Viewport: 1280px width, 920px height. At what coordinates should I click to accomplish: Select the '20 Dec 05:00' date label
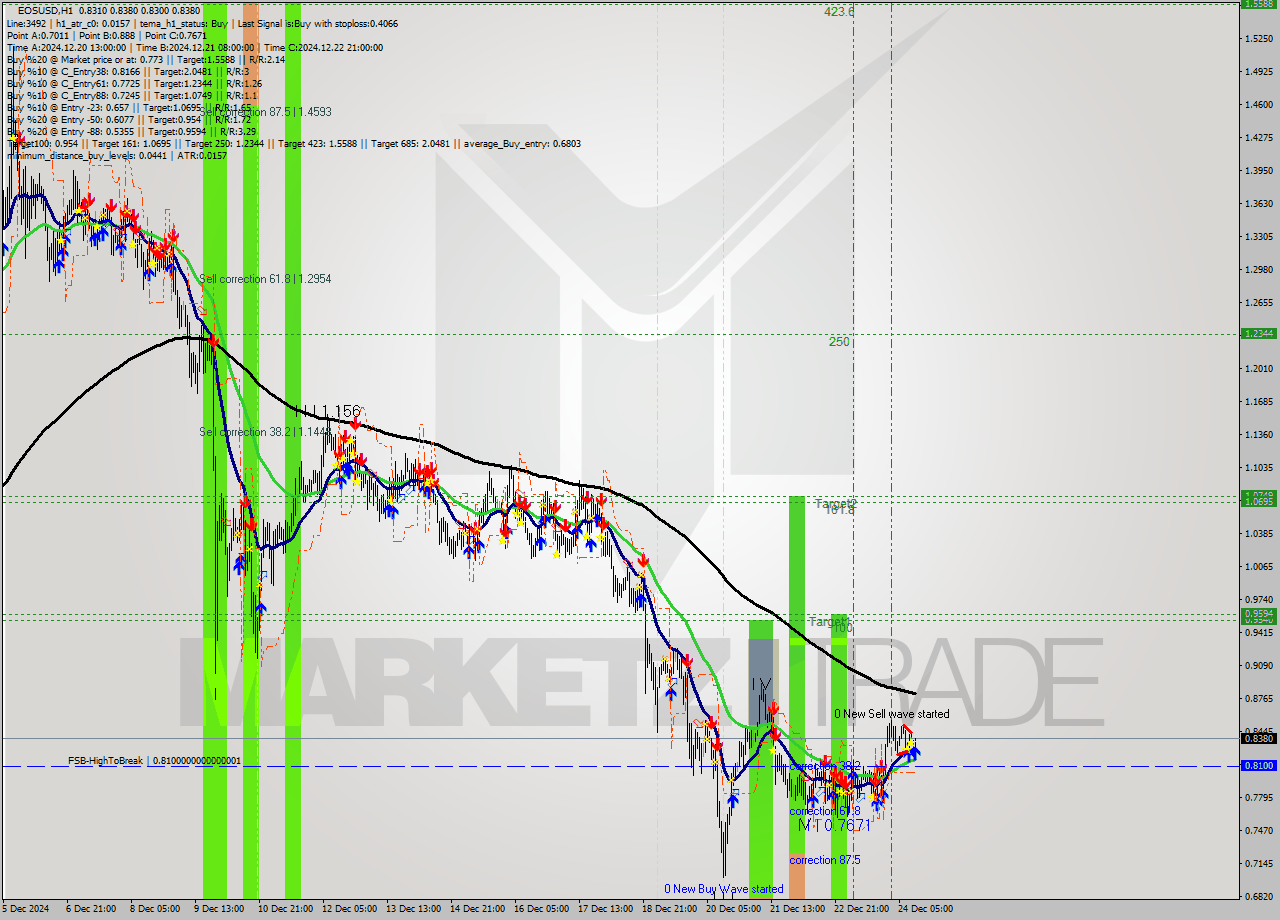point(733,909)
